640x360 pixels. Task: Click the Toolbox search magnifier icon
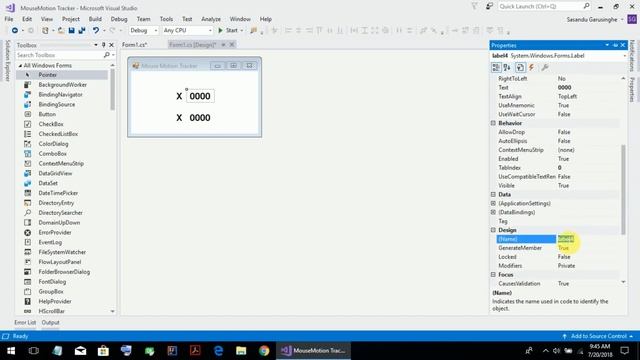pos(107,55)
